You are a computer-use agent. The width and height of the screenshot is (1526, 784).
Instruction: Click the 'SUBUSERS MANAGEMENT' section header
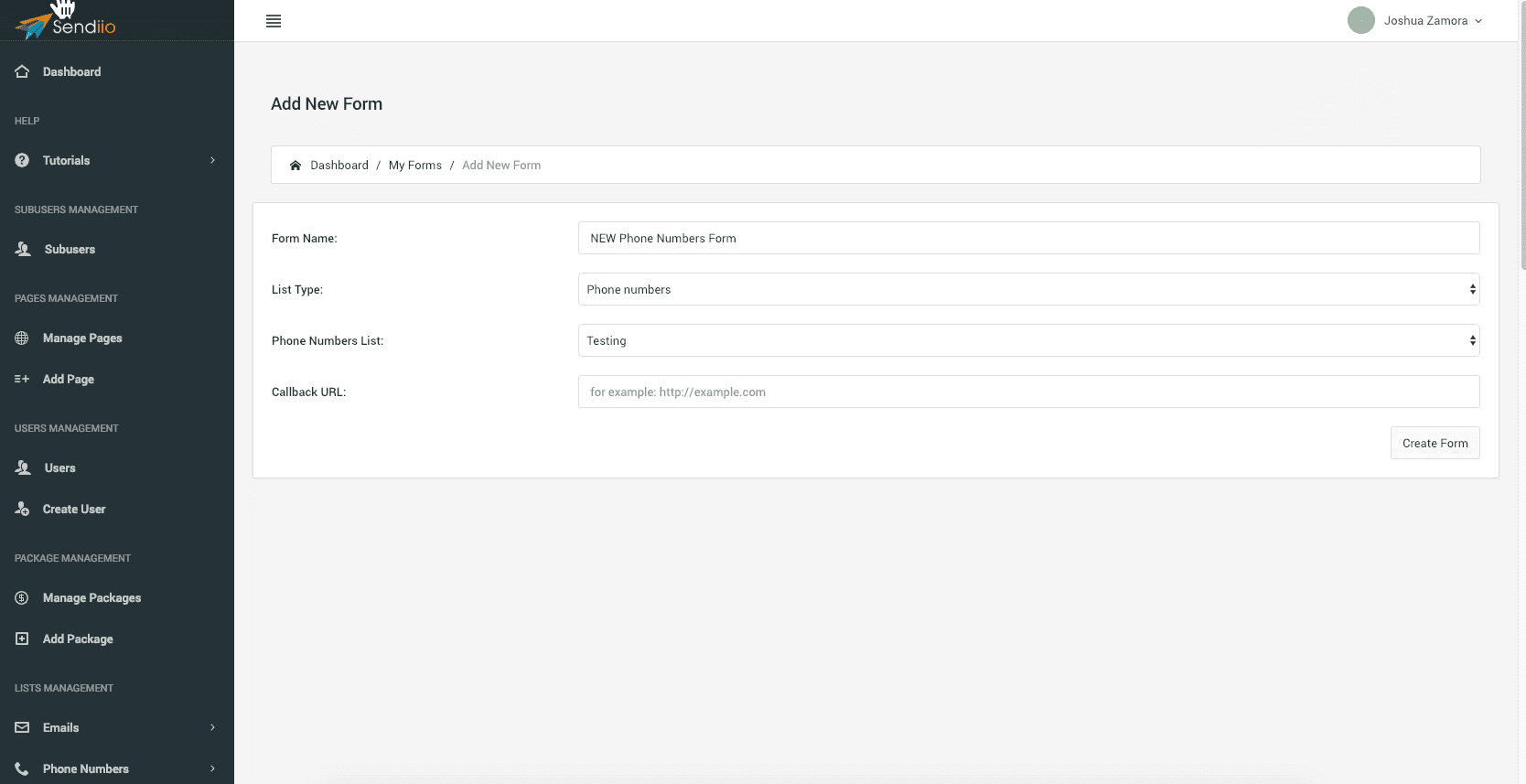click(76, 209)
